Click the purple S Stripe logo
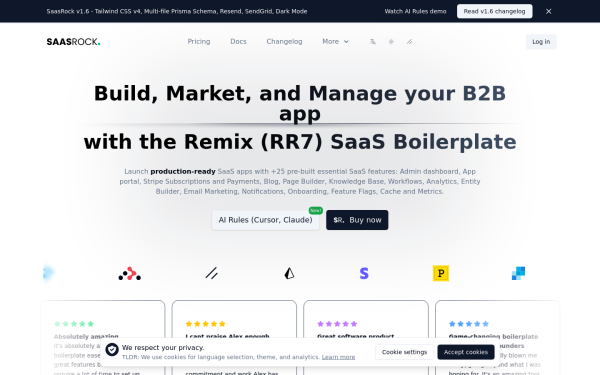This screenshot has height=375, width=600. coord(364,273)
